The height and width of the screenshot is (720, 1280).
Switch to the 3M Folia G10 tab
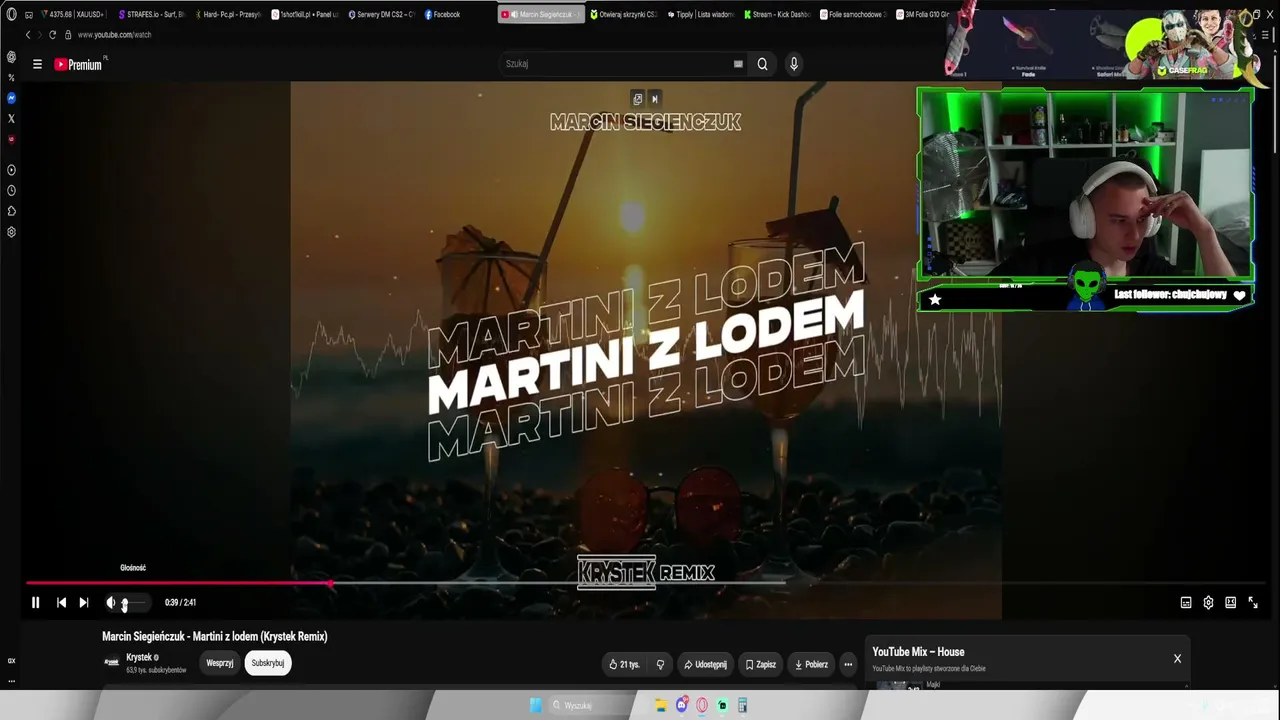pyautogui.click(x=922, y=15)
